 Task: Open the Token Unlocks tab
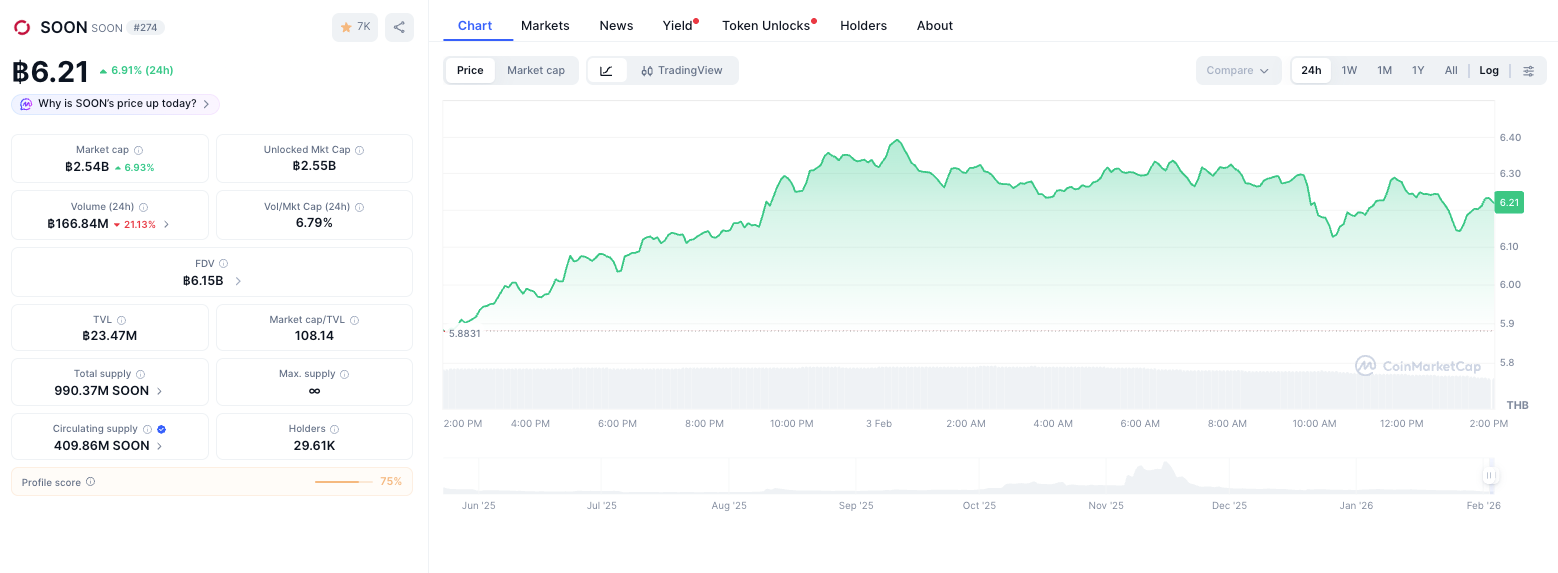pos(768,25)
